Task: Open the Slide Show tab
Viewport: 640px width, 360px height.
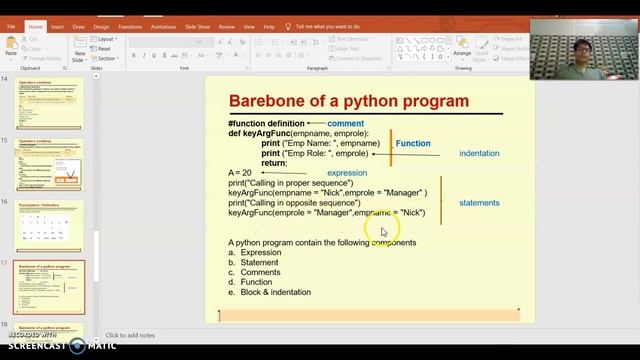Action: click(x=197, y=27)
